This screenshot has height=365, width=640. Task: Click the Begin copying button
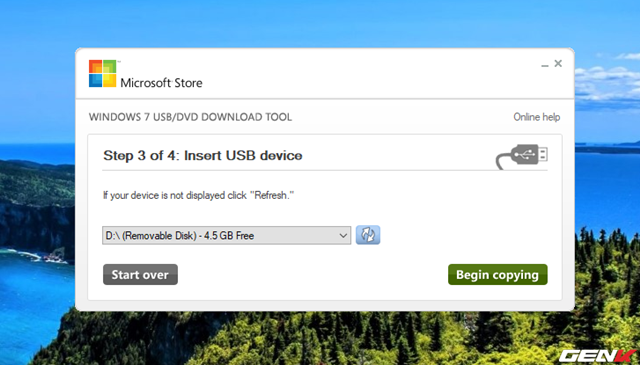point(498,274)
